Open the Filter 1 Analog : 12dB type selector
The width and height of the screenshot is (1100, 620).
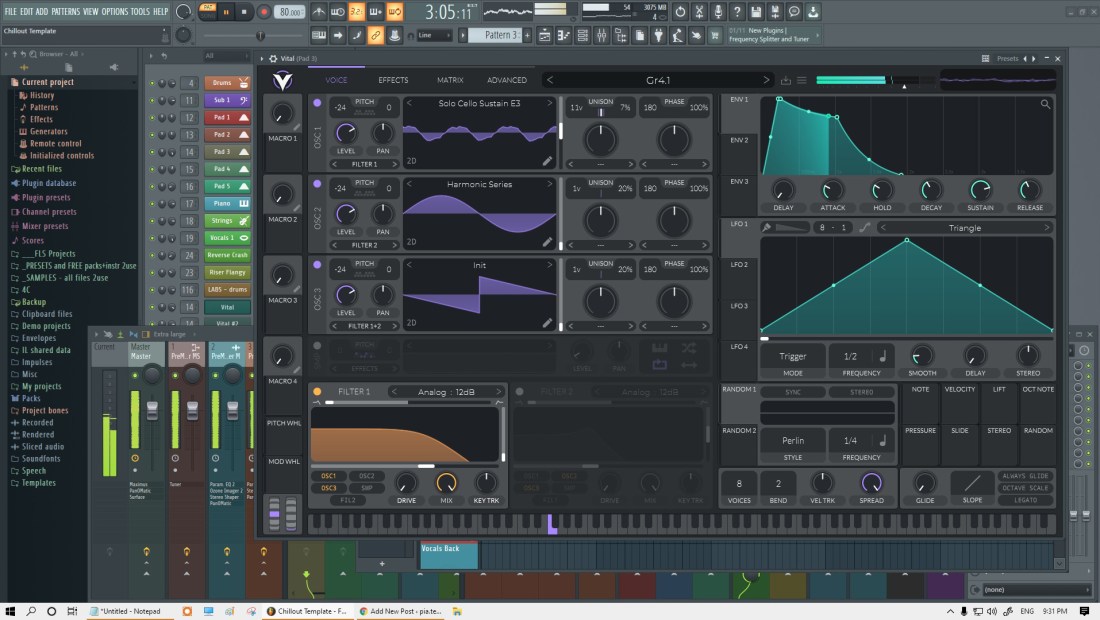pos(447,392)
